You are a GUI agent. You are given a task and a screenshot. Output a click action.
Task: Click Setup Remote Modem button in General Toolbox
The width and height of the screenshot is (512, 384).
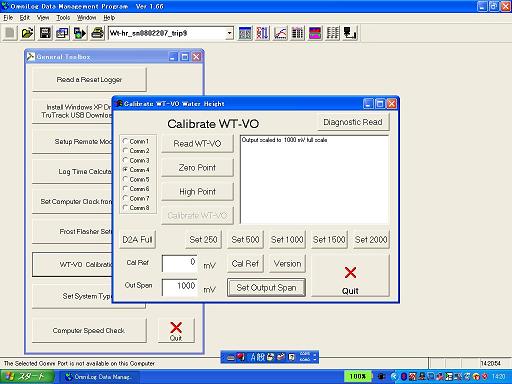point(72,141)
